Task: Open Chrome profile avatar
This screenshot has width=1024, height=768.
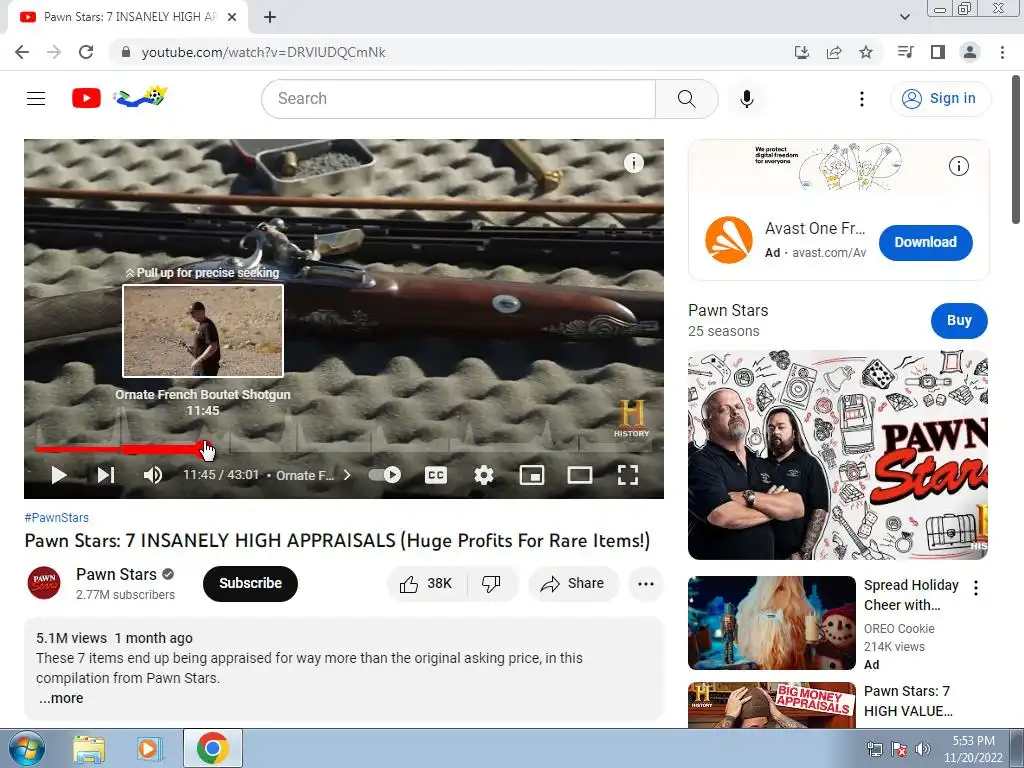Action: [970, 52]
